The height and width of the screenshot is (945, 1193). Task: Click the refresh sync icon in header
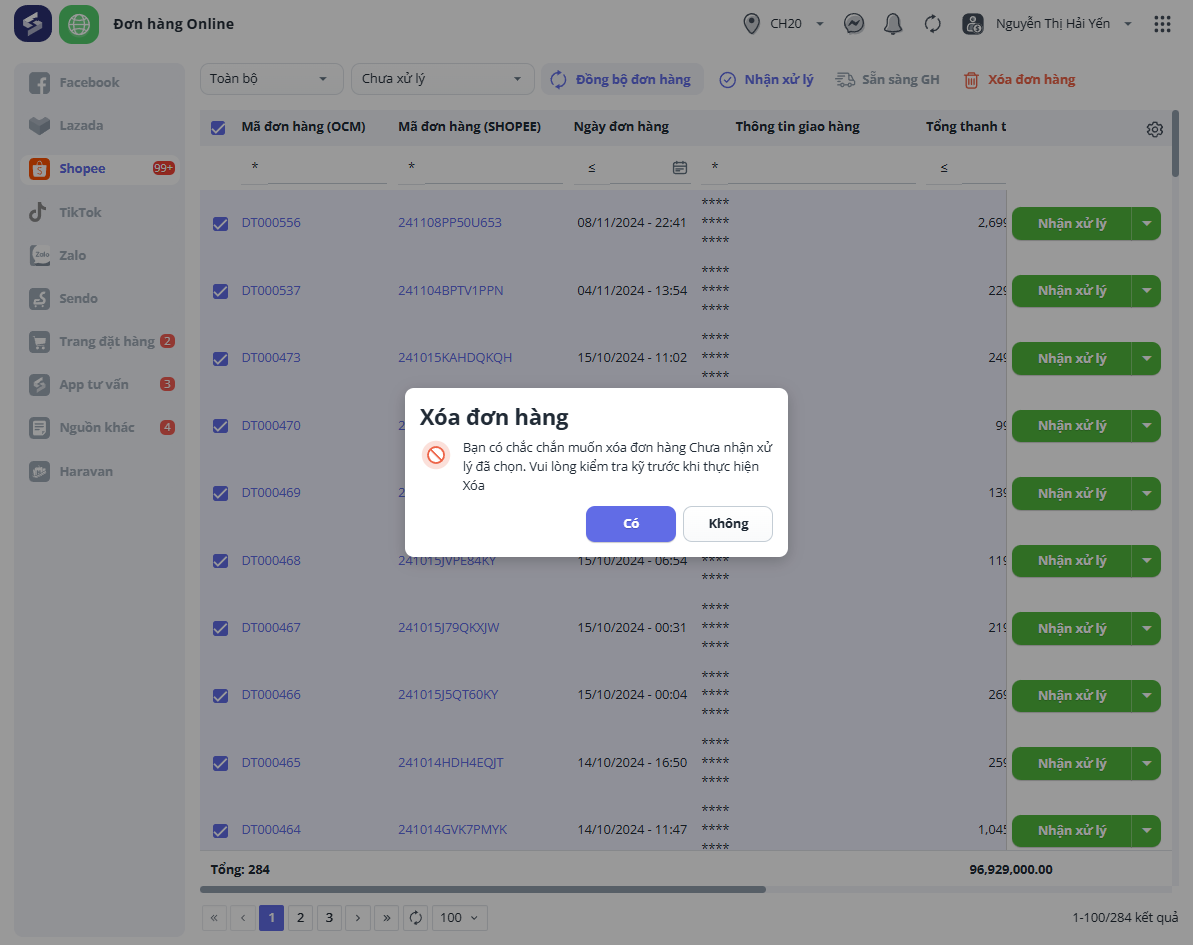[932, 24]
